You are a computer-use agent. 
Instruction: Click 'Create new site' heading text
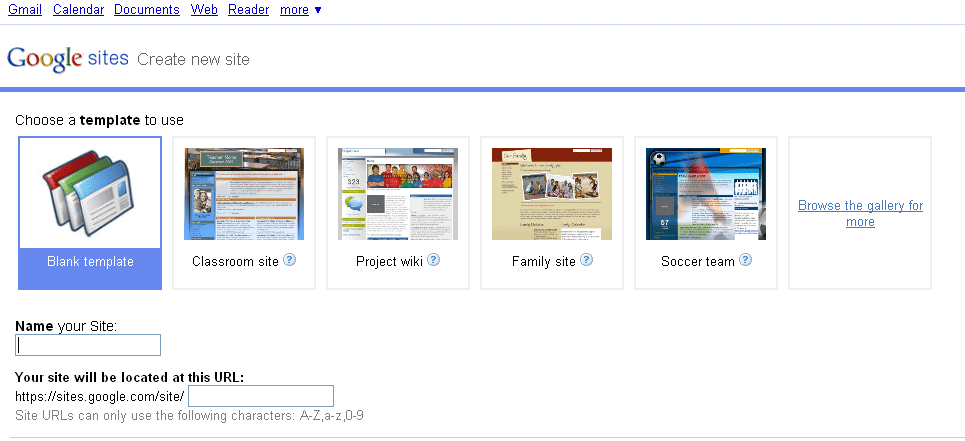193,60
